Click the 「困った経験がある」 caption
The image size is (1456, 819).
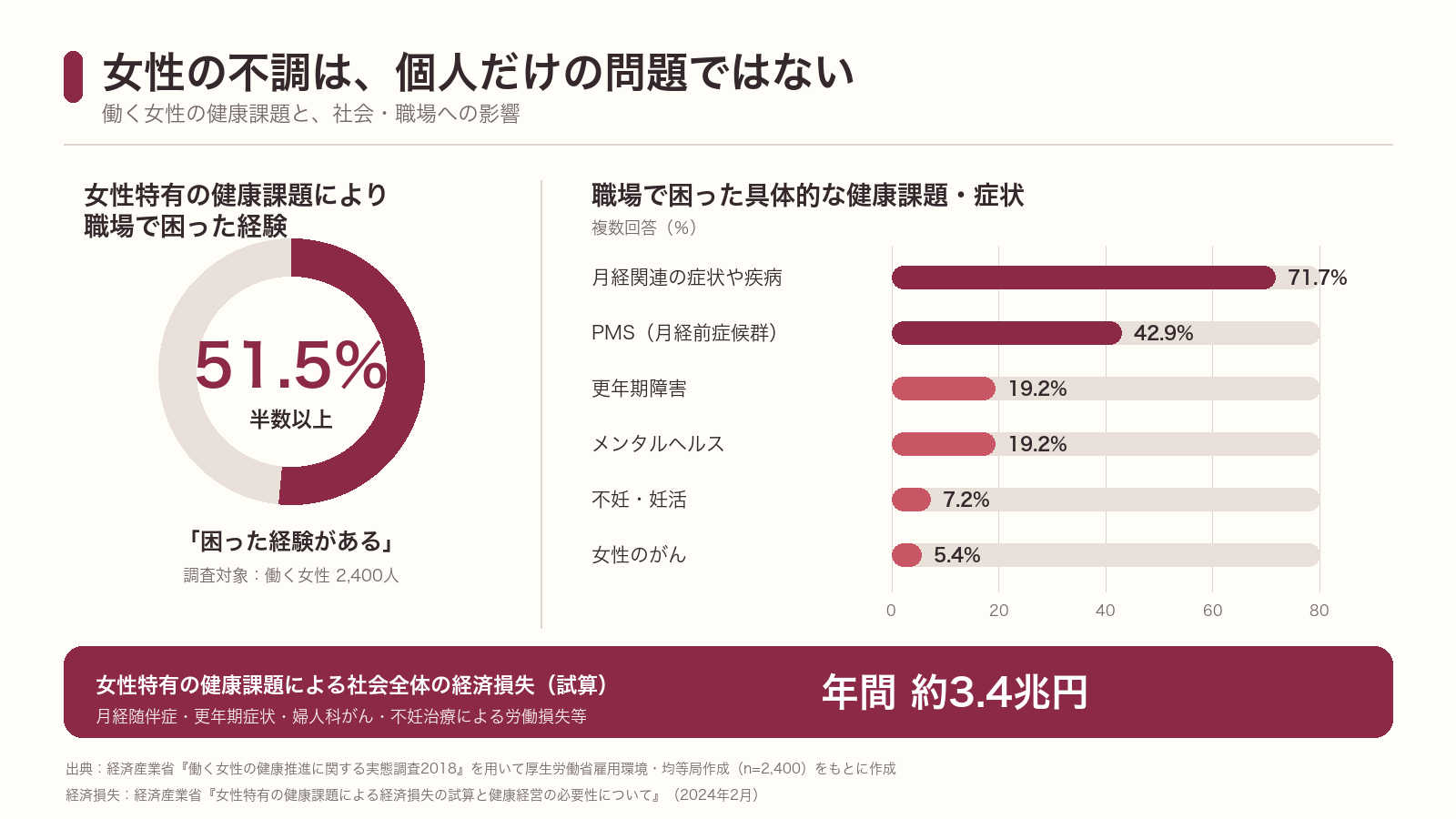291,541
